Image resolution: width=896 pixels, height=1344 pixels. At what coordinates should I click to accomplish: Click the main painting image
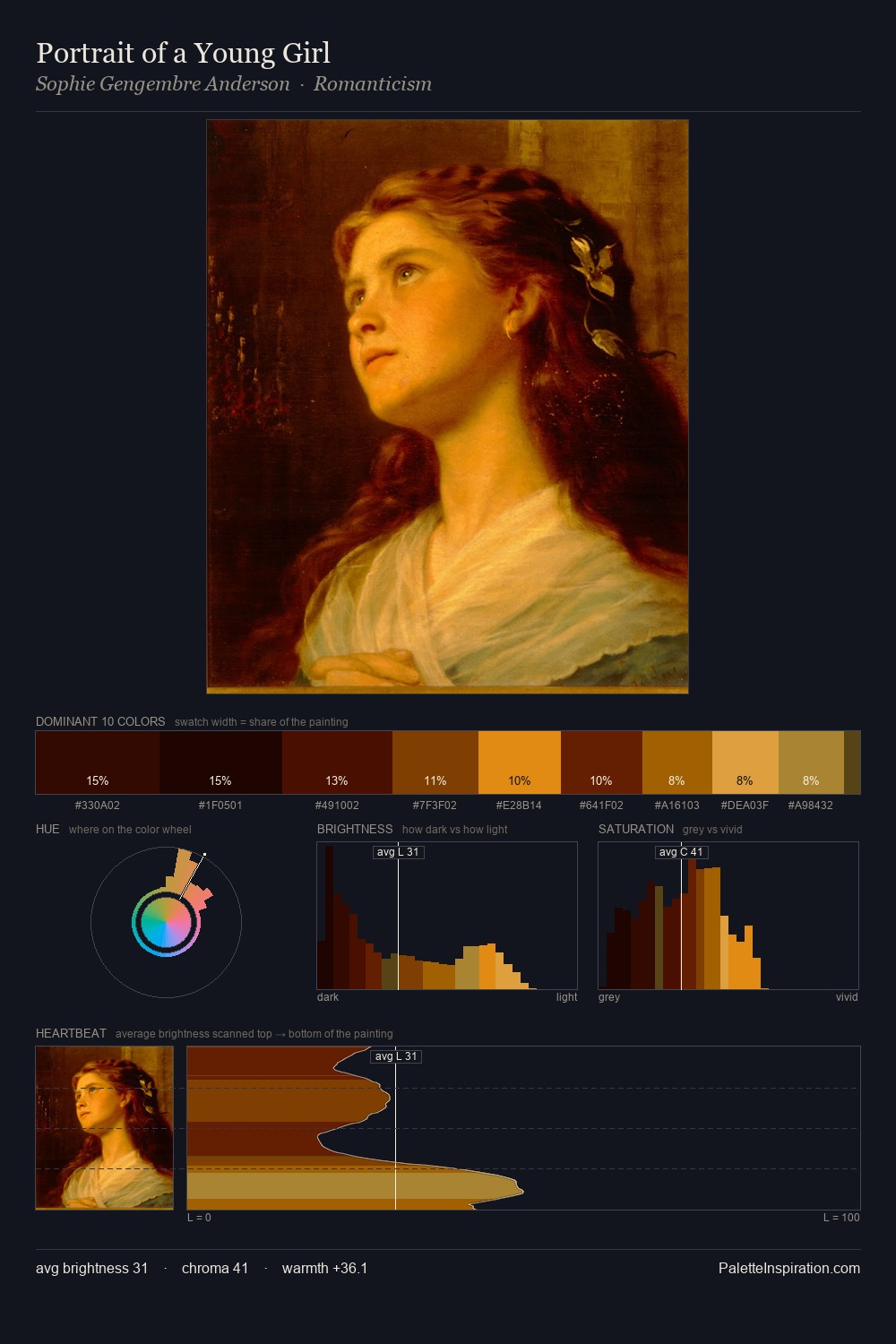click(x=447, y=407)
